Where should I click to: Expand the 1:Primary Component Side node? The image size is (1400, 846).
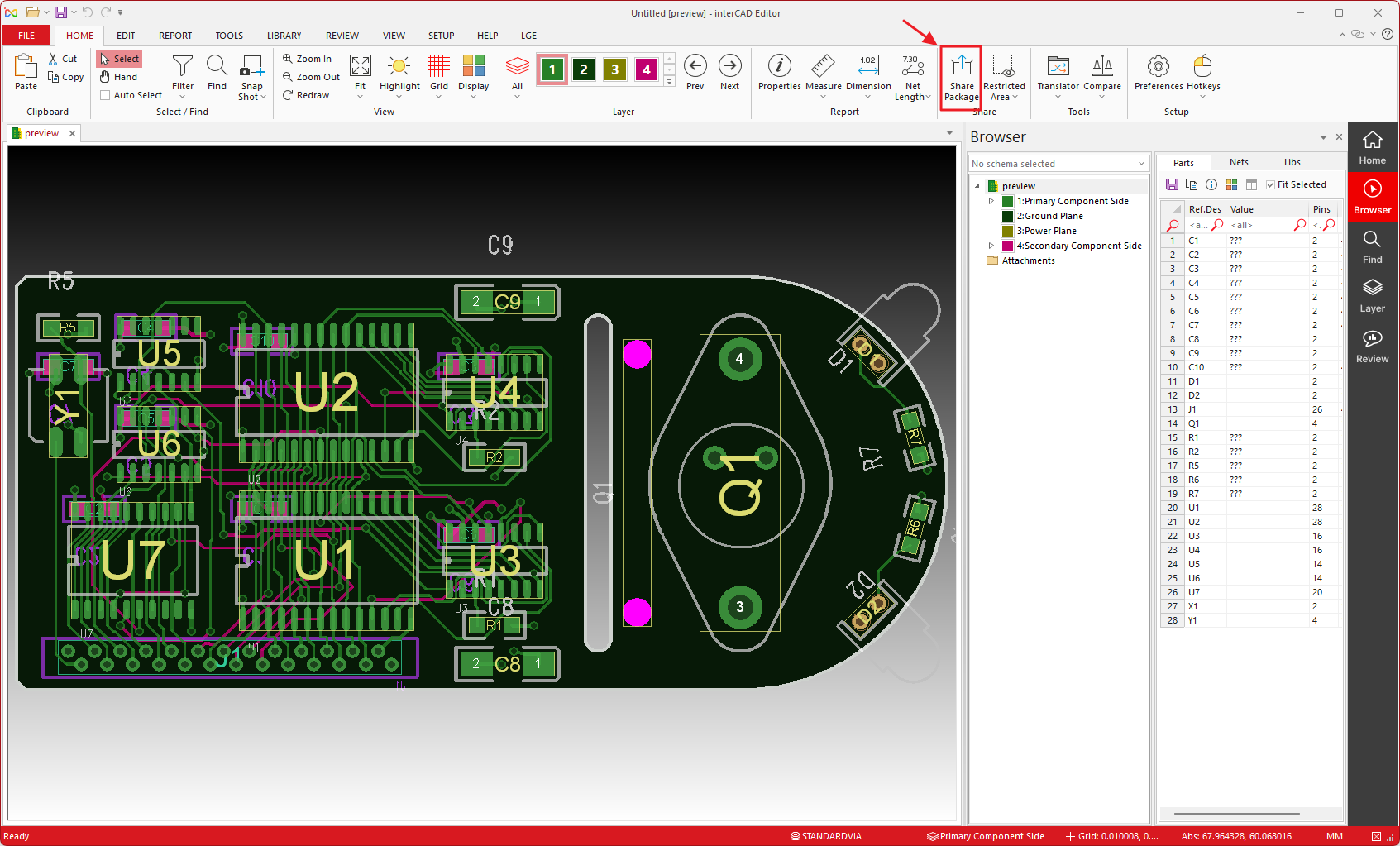click(991, 201)
